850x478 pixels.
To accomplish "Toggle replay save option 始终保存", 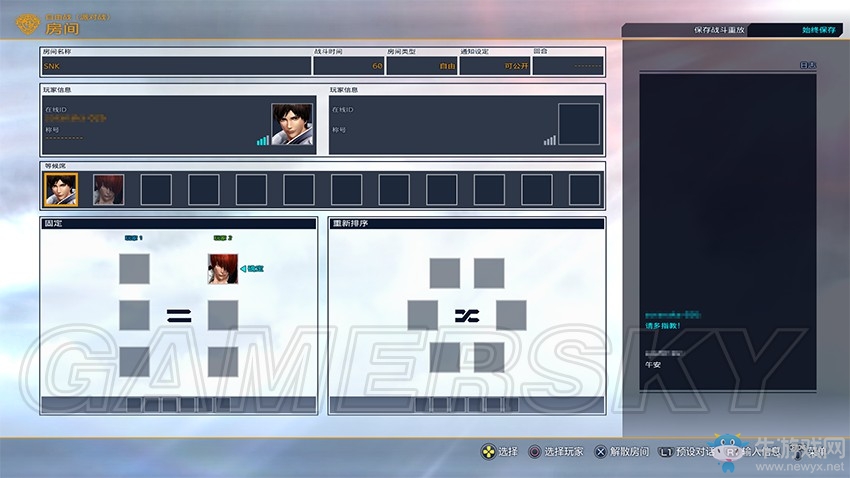I will 819,30.
